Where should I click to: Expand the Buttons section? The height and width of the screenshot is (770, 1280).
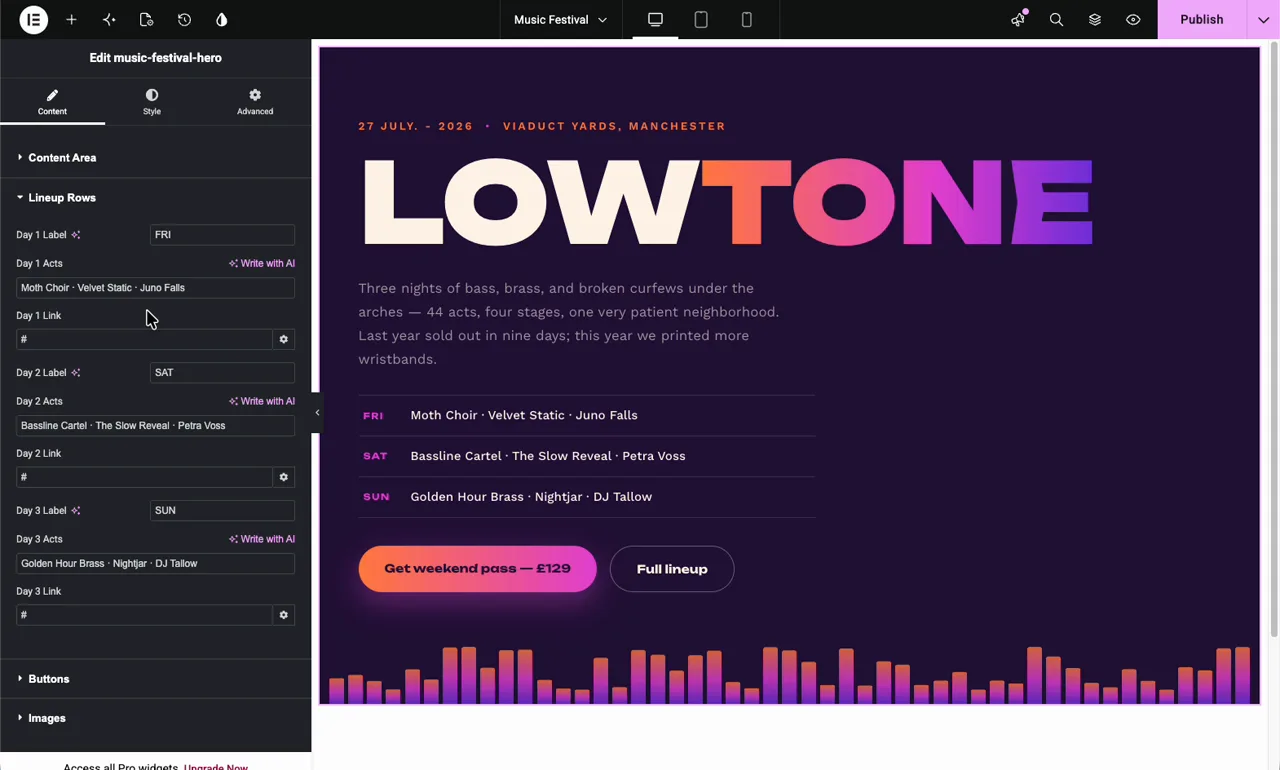point(155,679)
